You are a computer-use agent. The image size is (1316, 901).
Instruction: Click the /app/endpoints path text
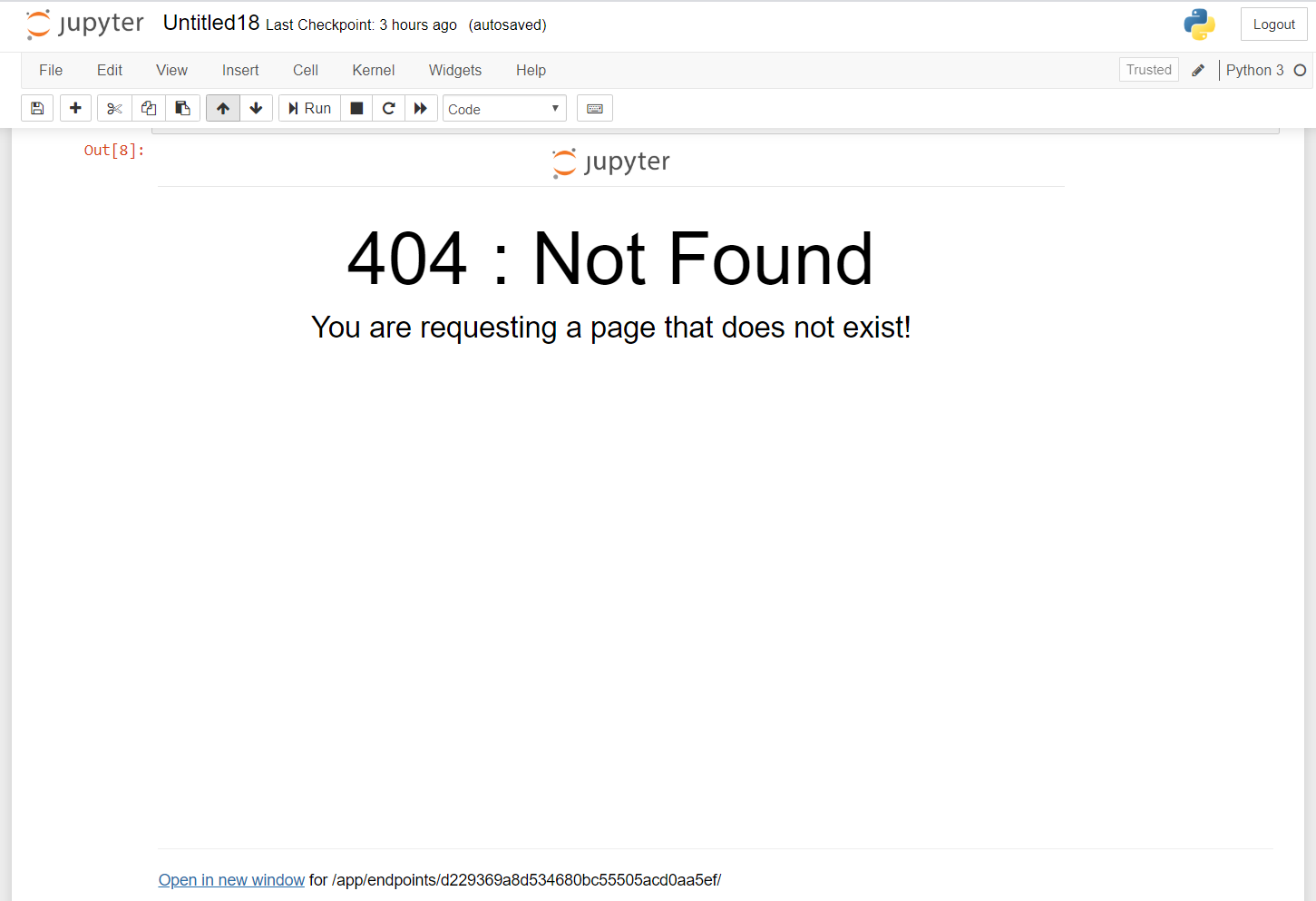coord(526,879)
